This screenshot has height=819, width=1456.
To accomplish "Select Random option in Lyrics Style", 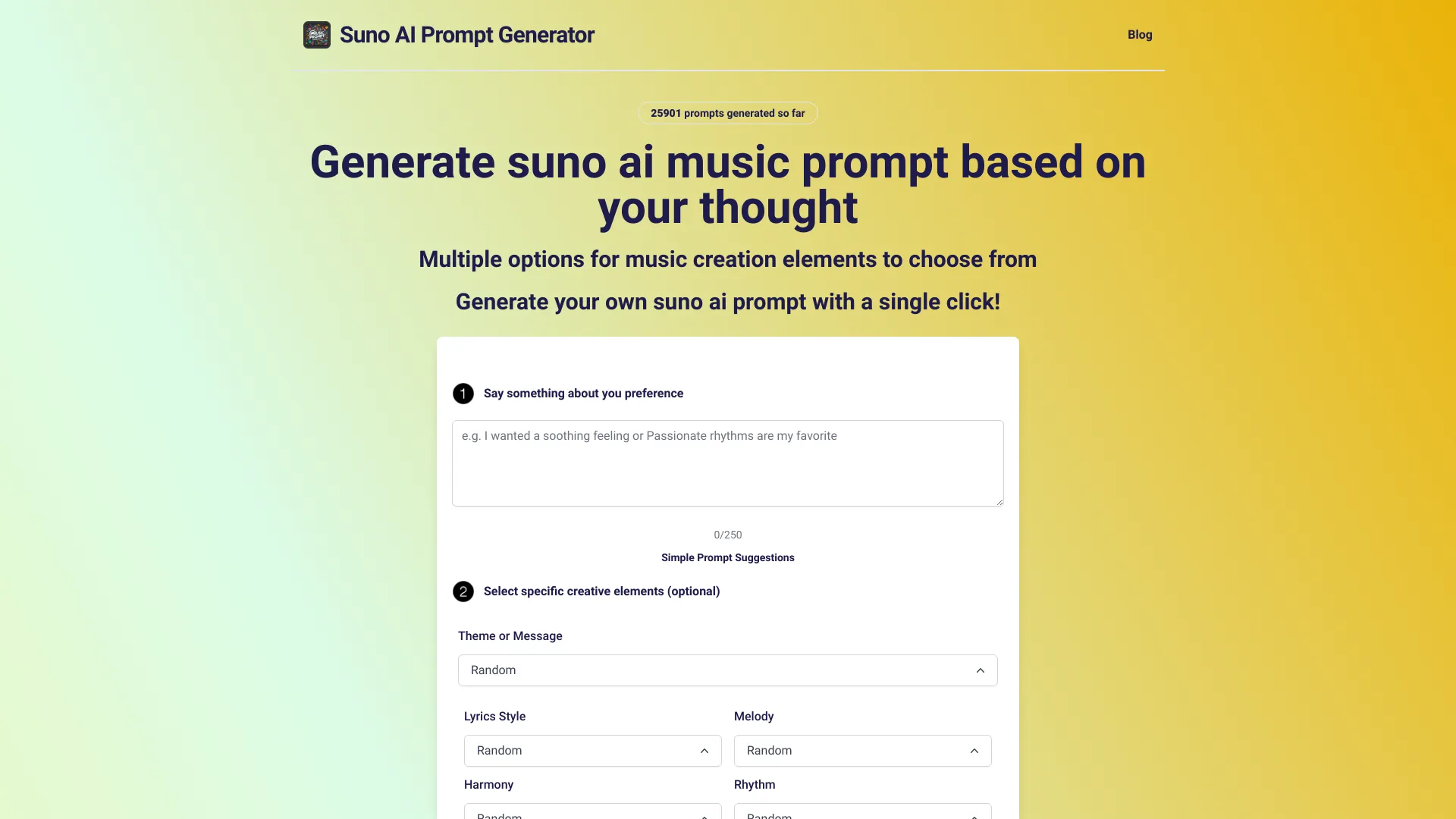I will (x=592, y=750).
